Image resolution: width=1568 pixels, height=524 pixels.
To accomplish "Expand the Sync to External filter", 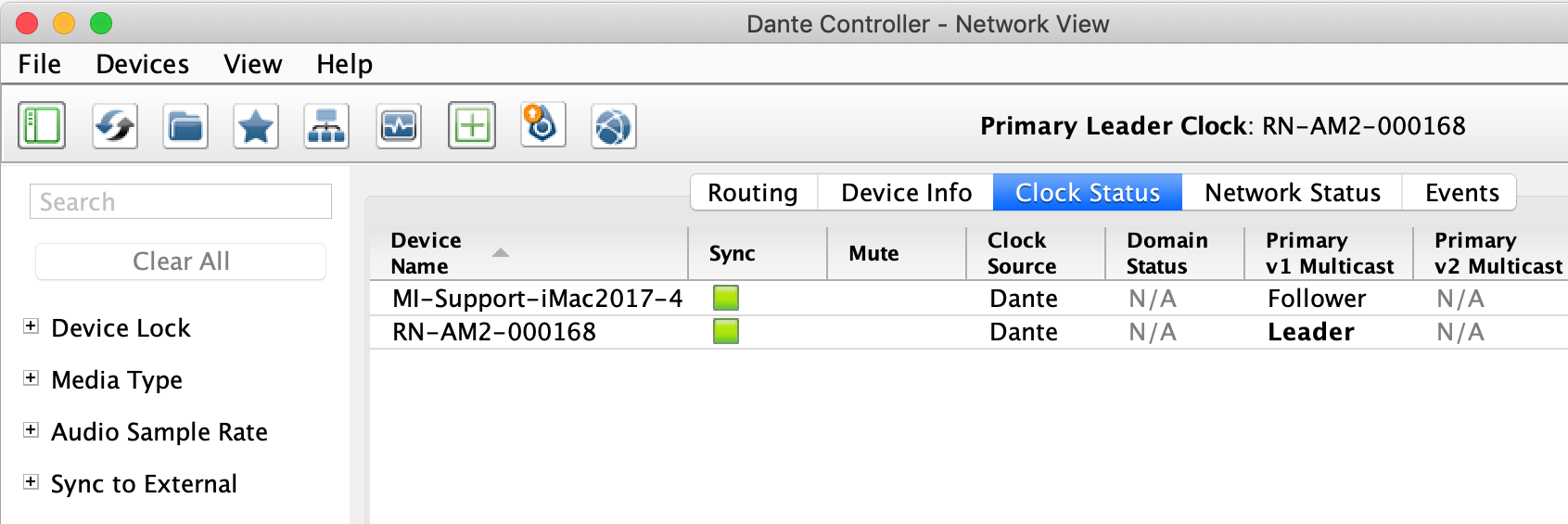I will click(31, 481).
